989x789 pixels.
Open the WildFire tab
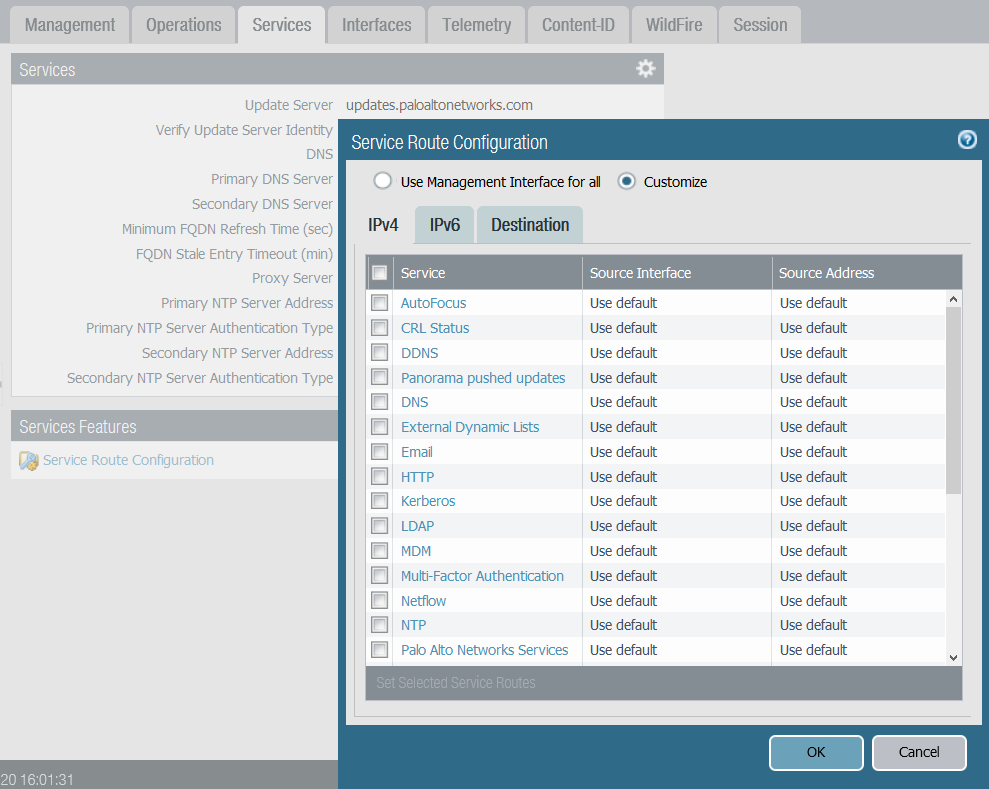click(x=674, y=25)
